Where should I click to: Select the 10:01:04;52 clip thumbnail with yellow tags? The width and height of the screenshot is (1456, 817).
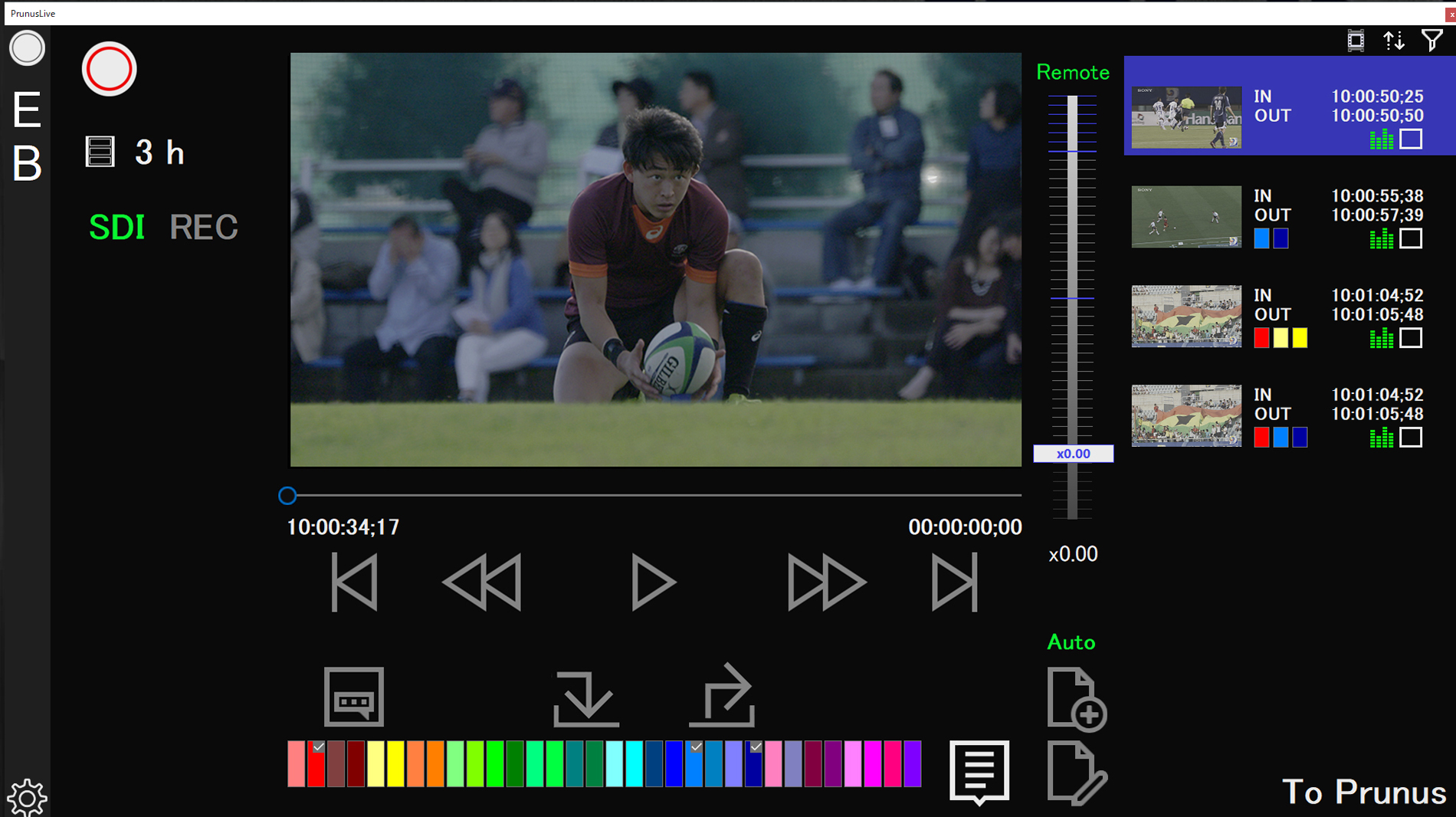pyautogui.click(x=1185, y=317)
